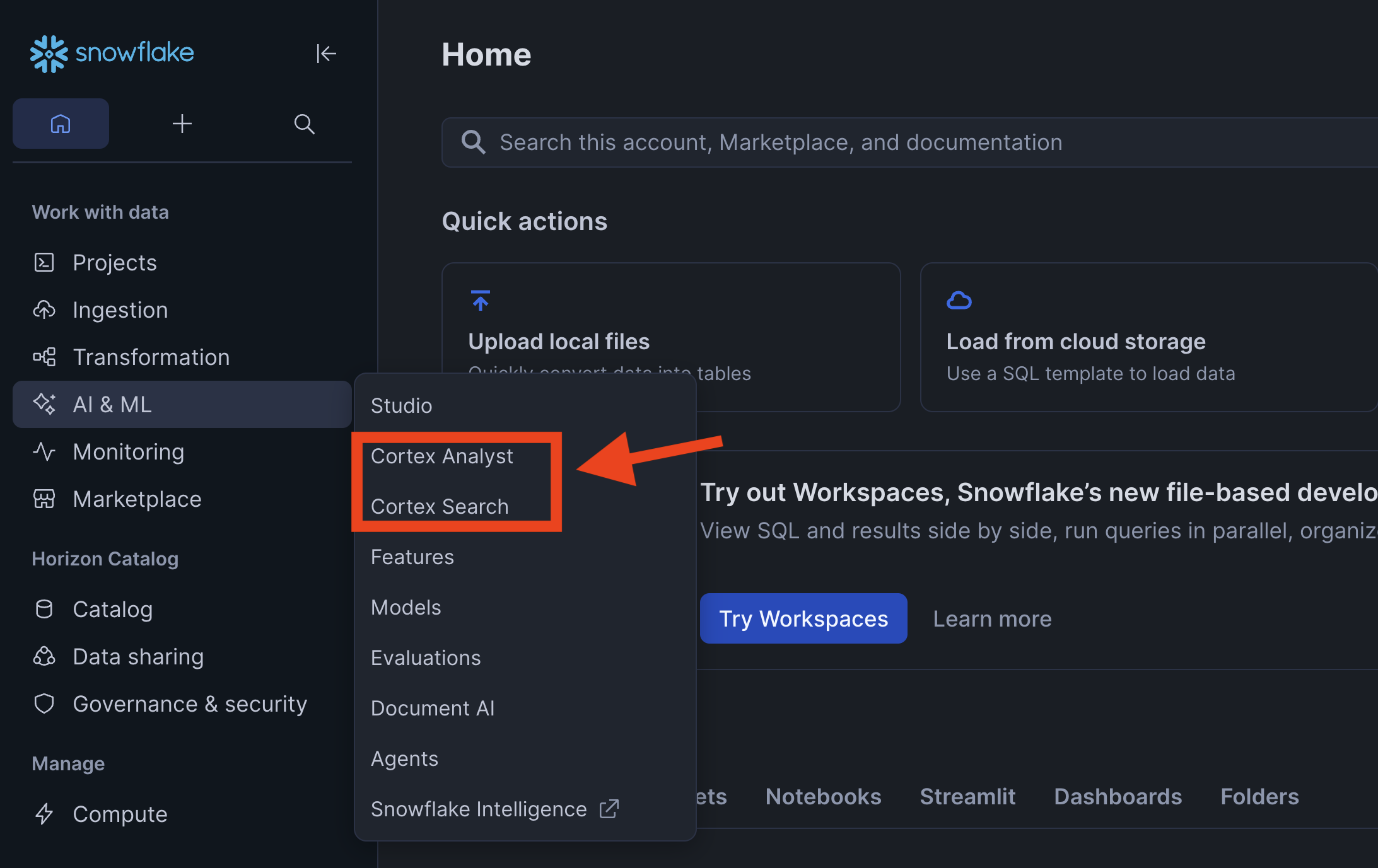1378x868 pixels.
Task: Open the Ingestion cloud icon item
Action: tap(44, 310)
